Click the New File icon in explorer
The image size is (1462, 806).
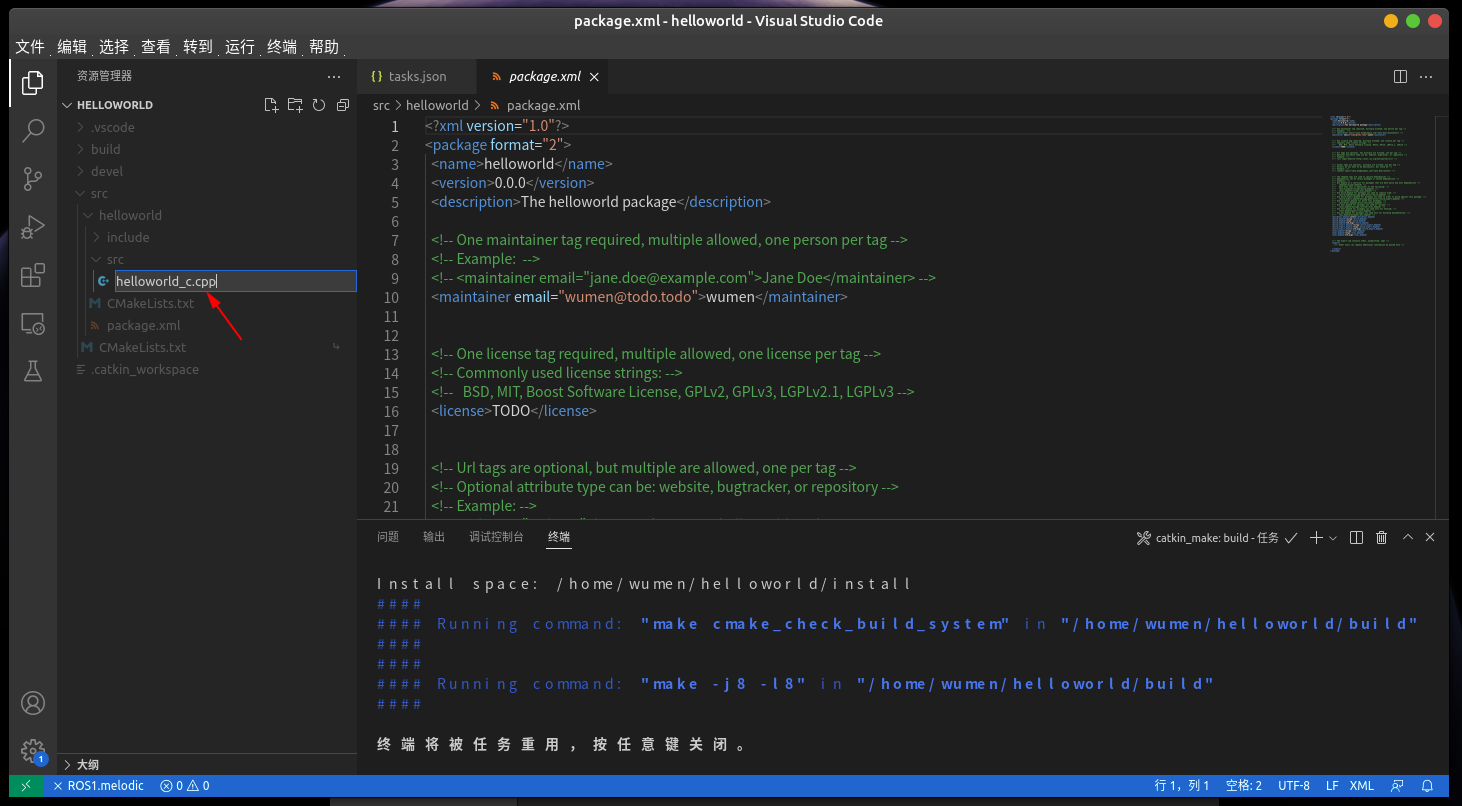271,105
